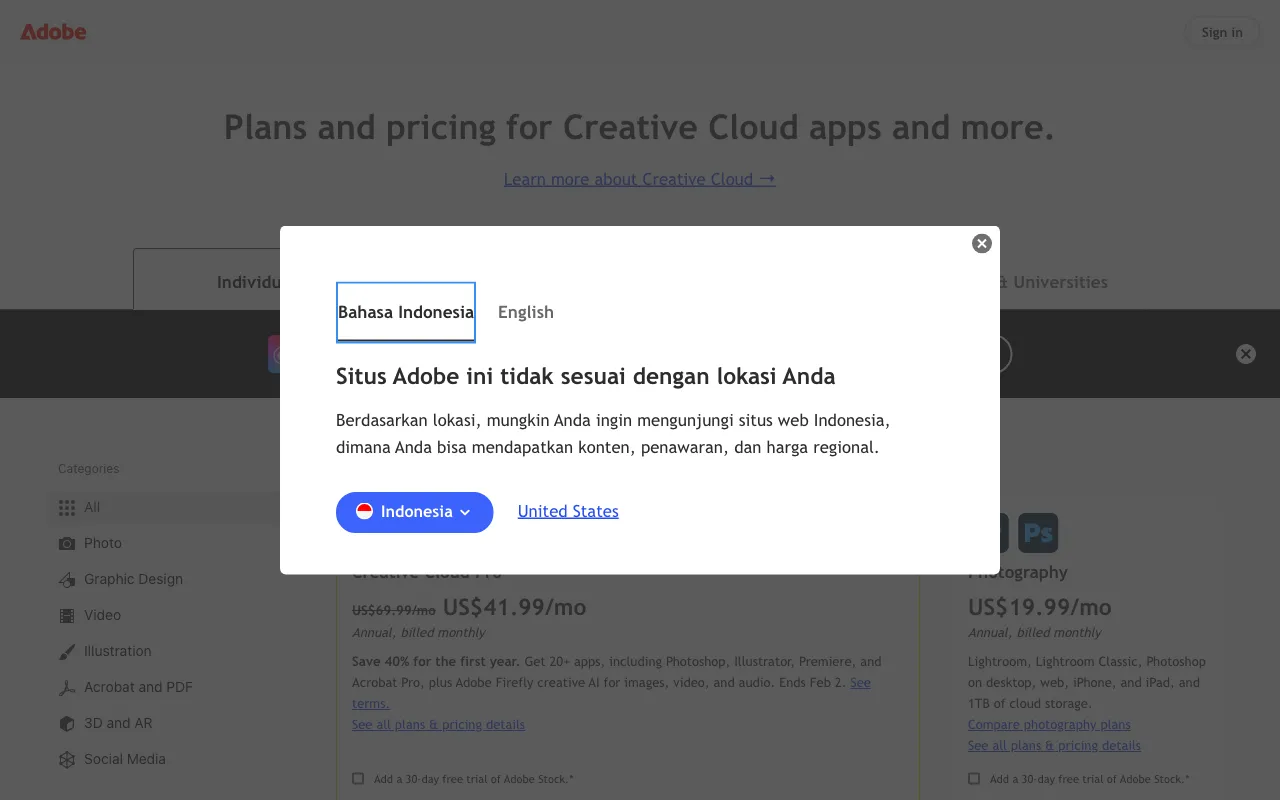
Task: Select the Photo category camera icon
Action: pos(67,544)
